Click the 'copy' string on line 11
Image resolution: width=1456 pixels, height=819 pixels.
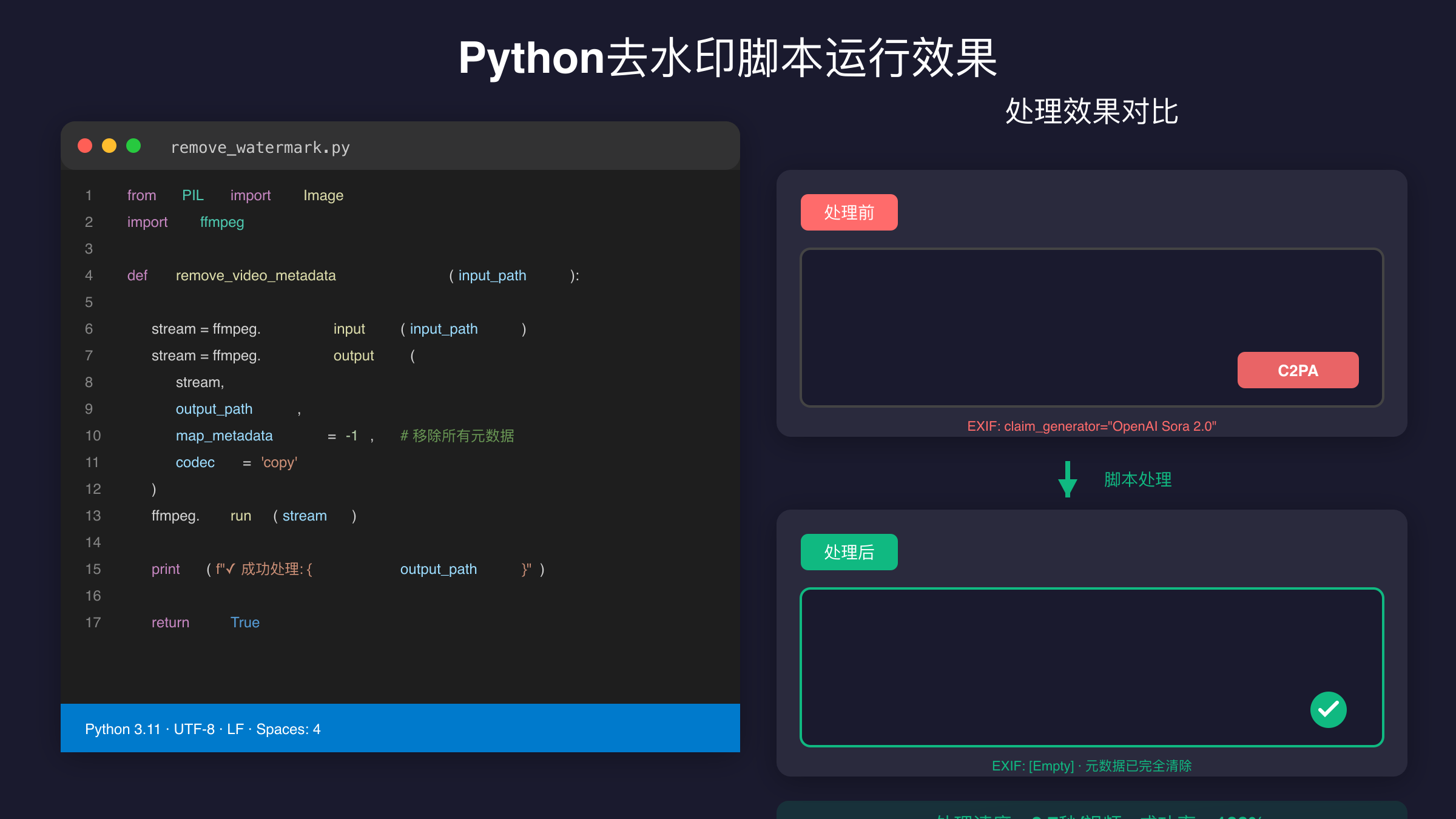[x=279, y=462]
